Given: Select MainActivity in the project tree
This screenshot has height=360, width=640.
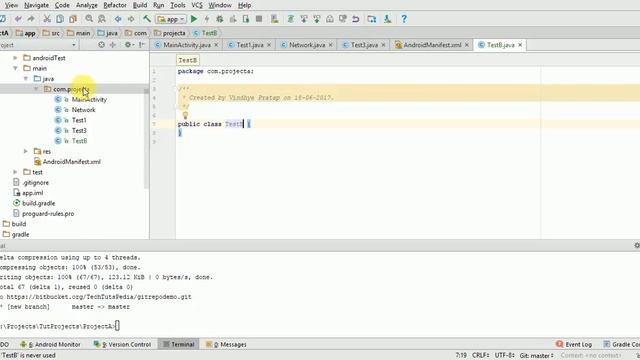Looking at the screenshot, I should click(x=89, y=100).
